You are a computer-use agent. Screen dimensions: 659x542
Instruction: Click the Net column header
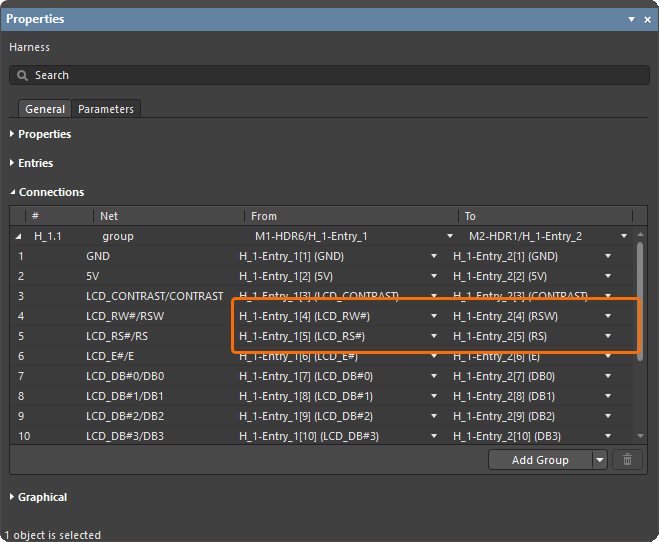pyautogui.click(x=110, y=216)
